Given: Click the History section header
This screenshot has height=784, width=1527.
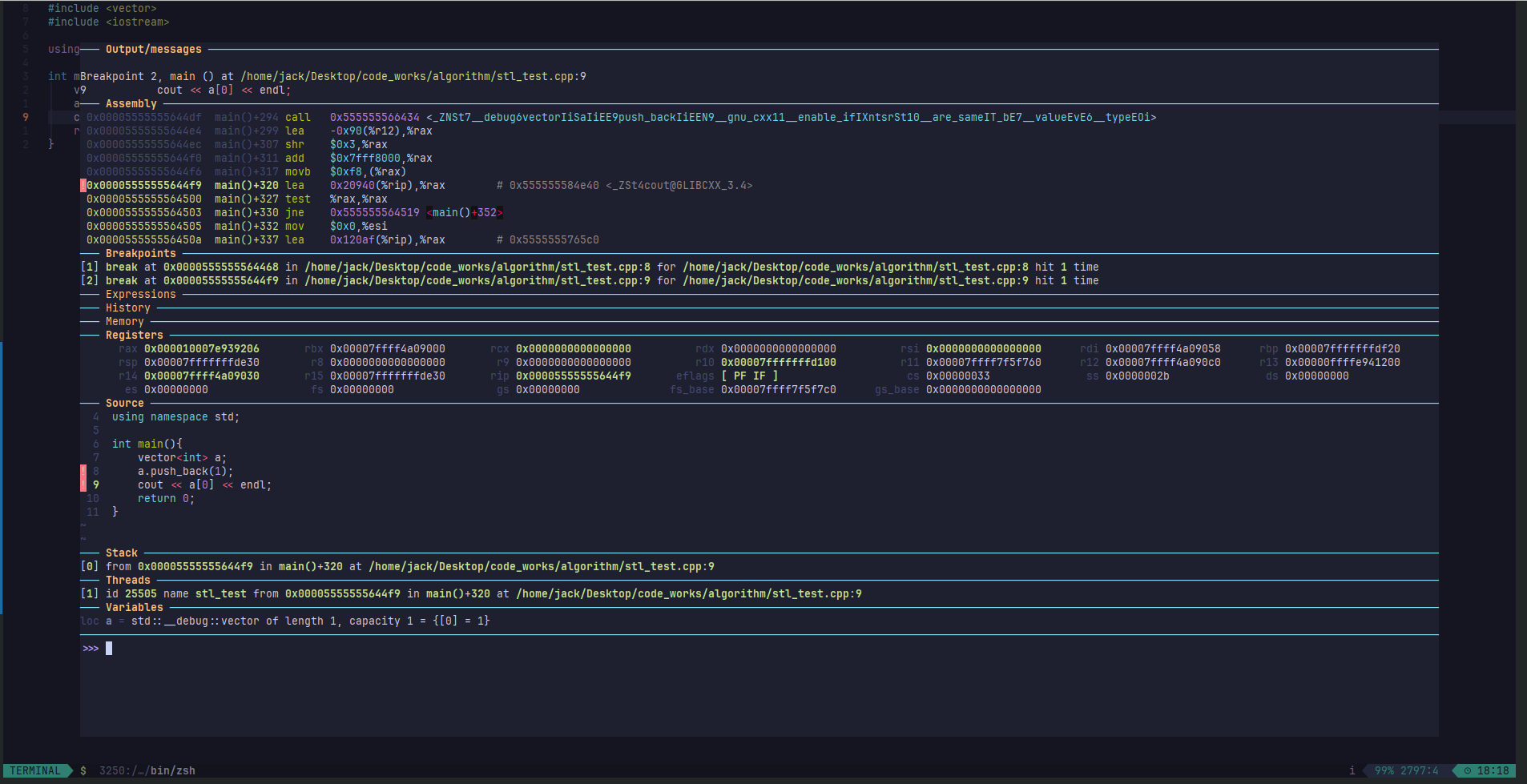Looking at the screenshot, I should (128, 308).
